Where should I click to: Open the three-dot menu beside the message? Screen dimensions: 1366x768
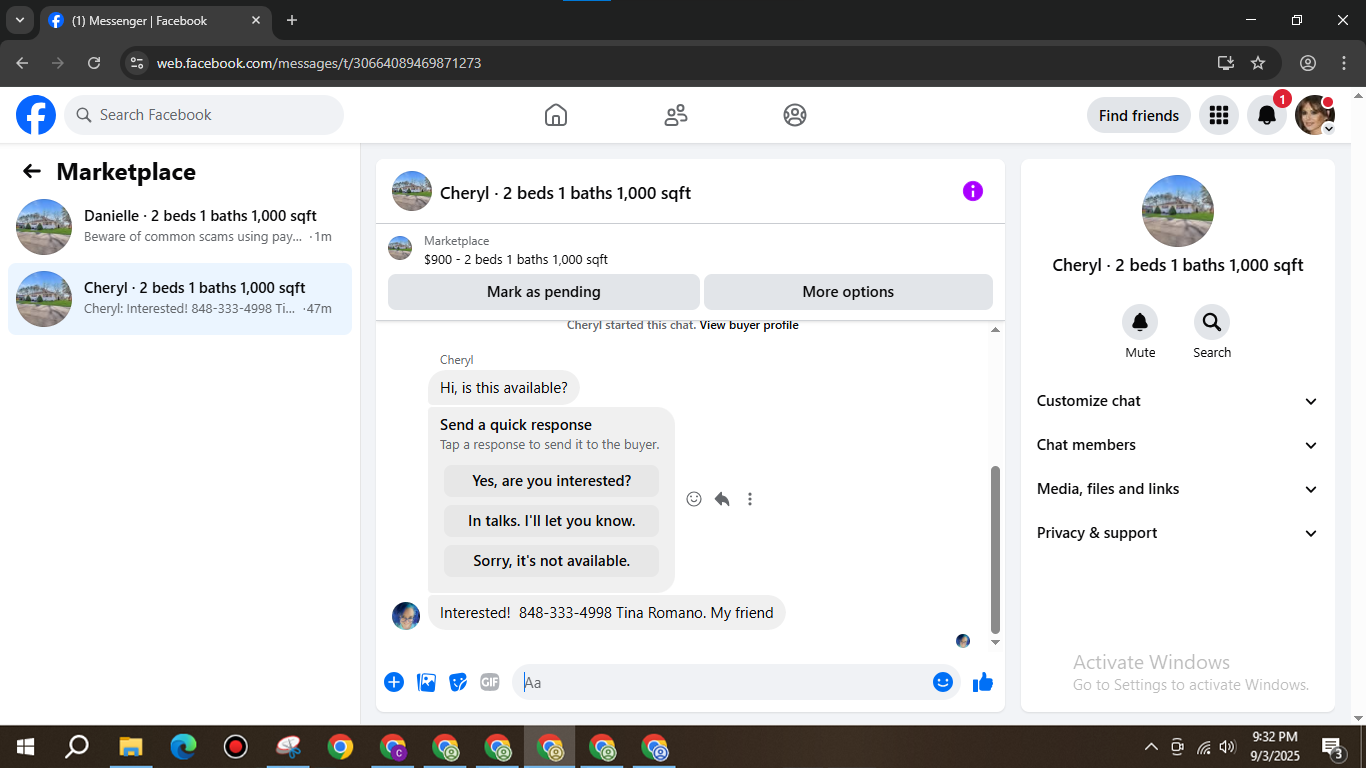coord(750,499)
